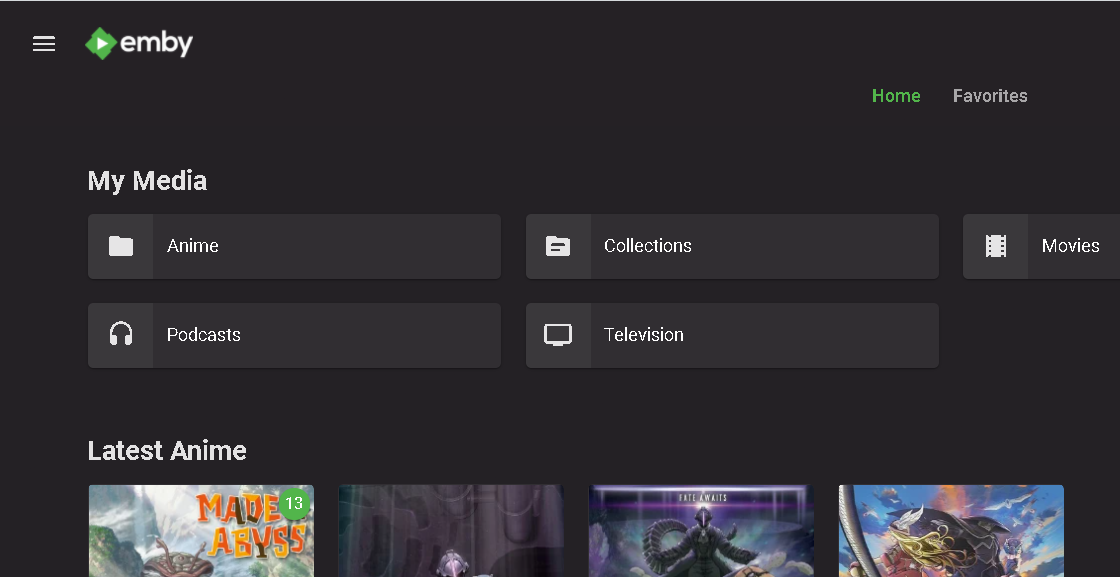1120x577 pixels.
Task: Click the folder icon on the Collections card
Action: click(x=558, y=245)
